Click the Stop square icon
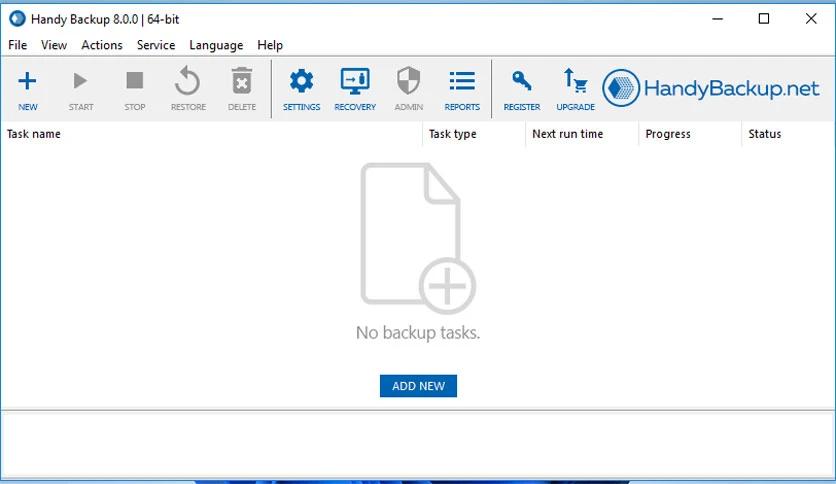 135,80
